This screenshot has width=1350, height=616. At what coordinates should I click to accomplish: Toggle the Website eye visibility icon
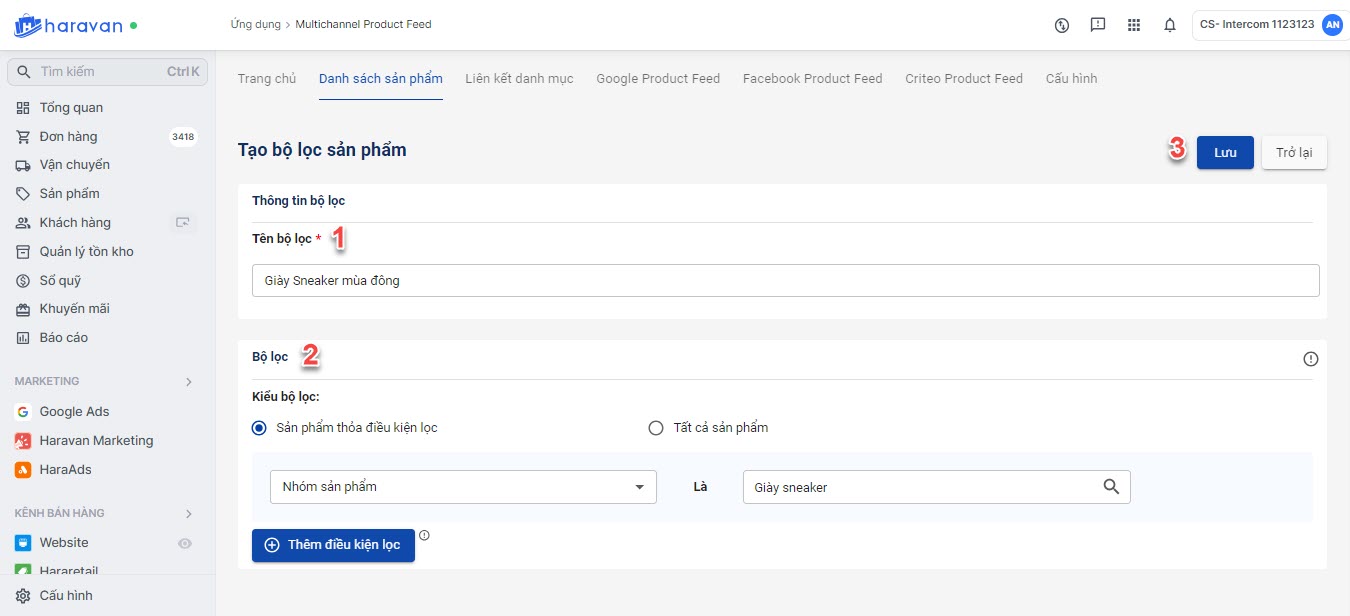184,543
